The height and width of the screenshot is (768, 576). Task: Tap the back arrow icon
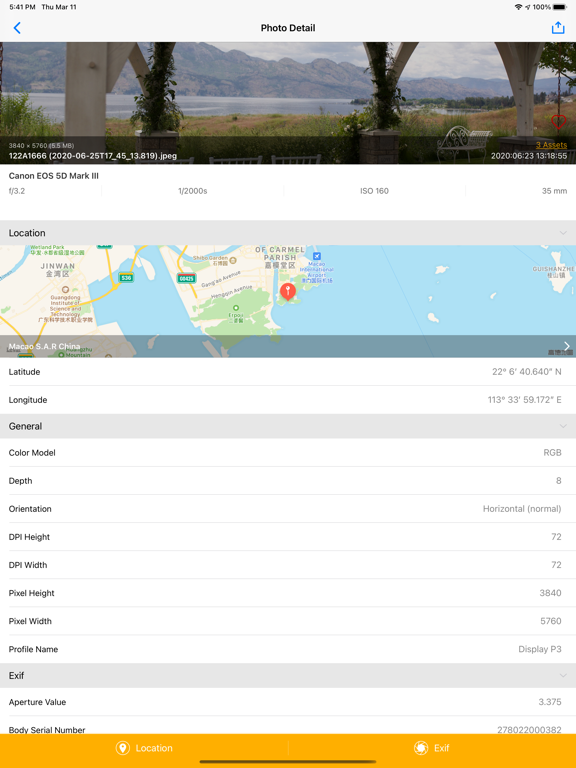point(17,28)
